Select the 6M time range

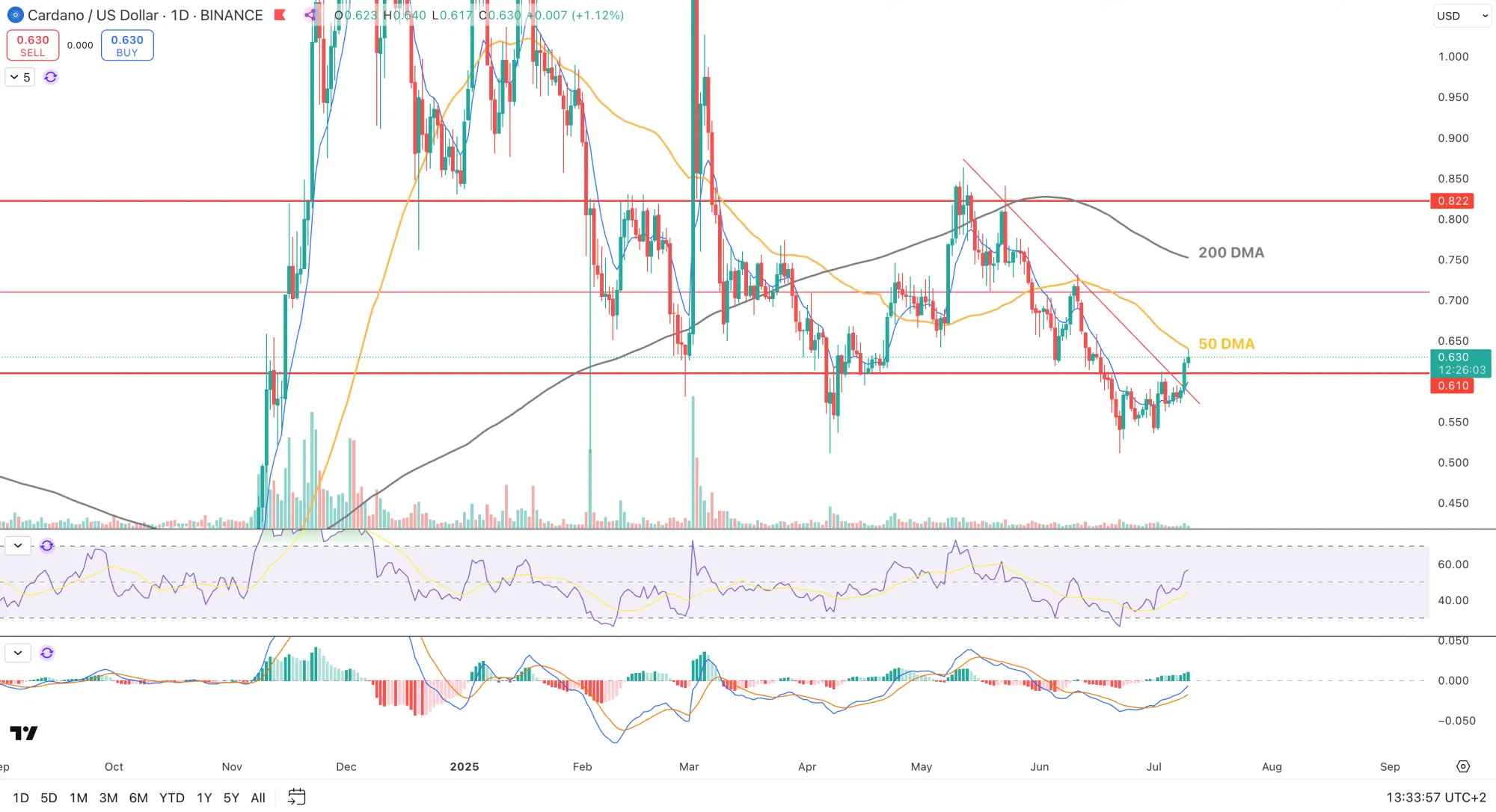pyautogui.click(x=138, y=798)
